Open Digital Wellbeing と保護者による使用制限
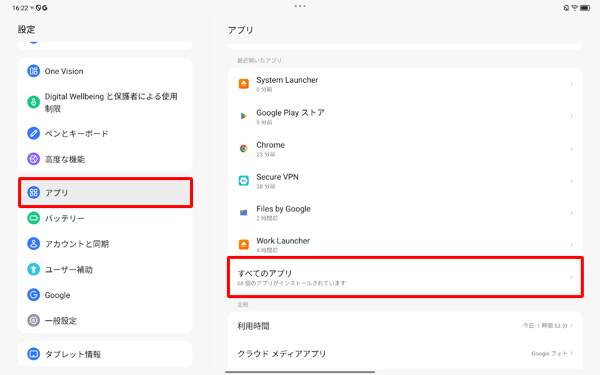Screen dimensions: 600x375 105,102
